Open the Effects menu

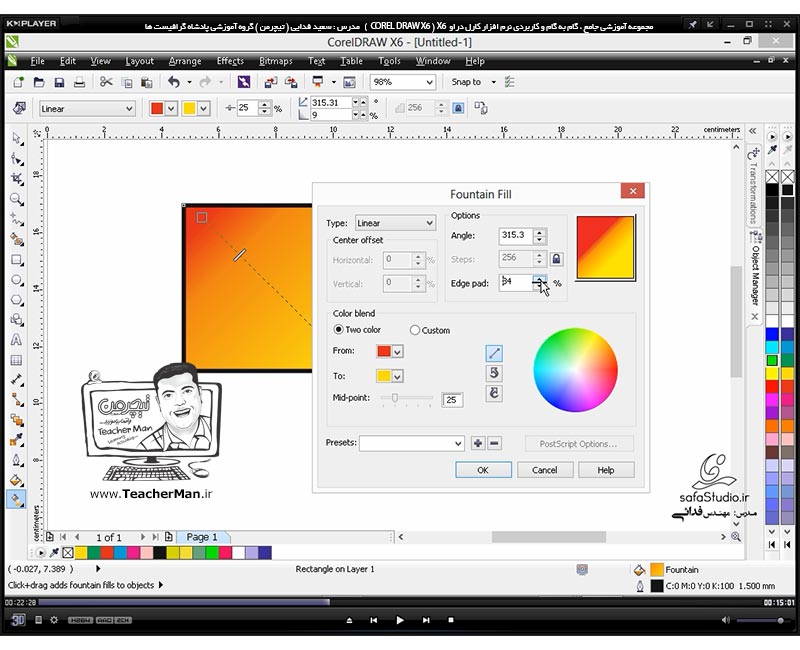tap(230, 61)
